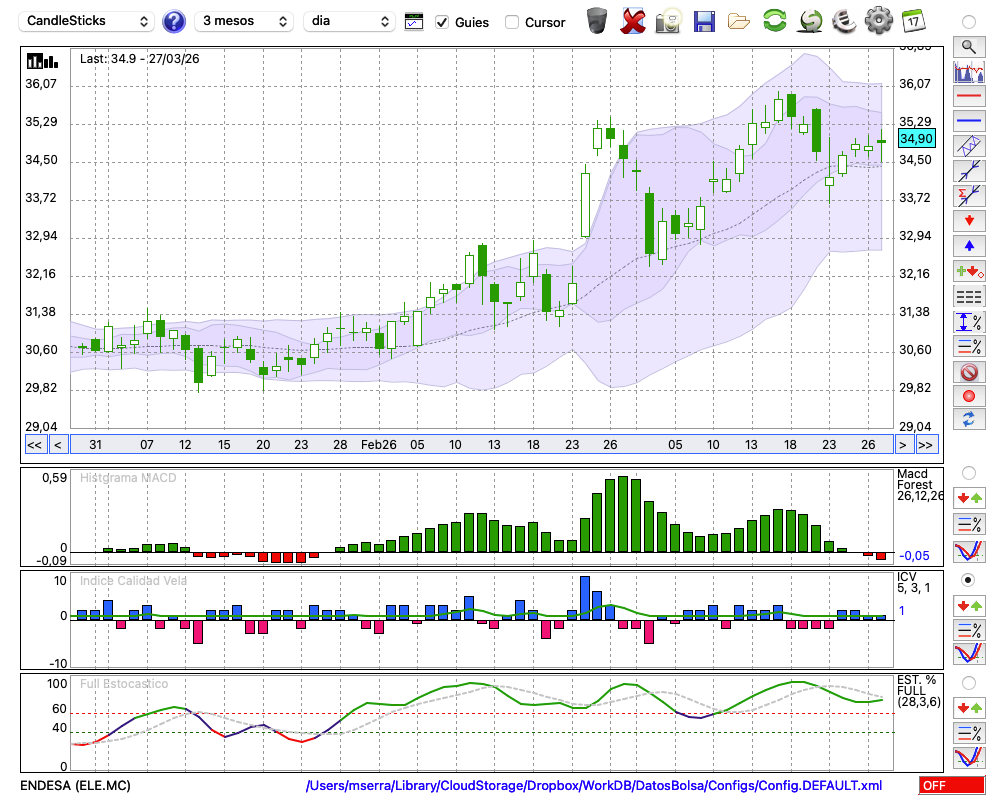Click the camera snapshot icon

(x=668, y=20)
